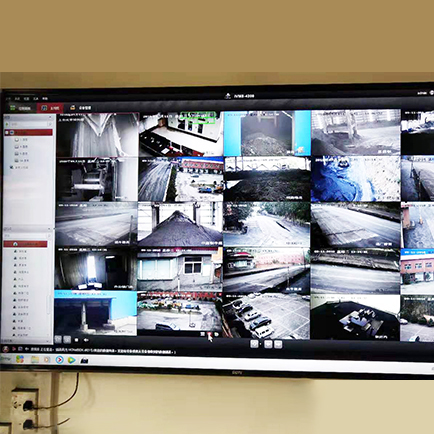The image size is (434, 434).
Task: Select the fourth view layout item in the view list
Action: pos(22,161)
